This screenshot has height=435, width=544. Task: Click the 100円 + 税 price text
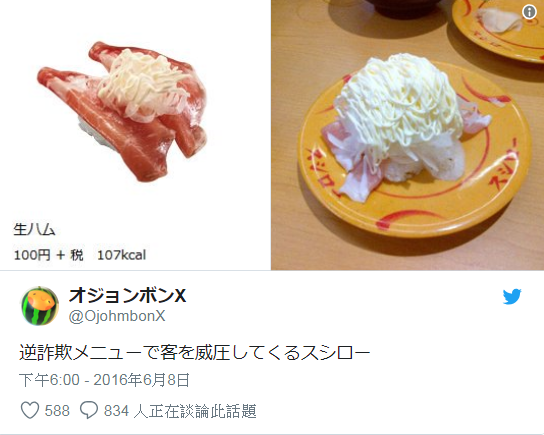point(48,255)
